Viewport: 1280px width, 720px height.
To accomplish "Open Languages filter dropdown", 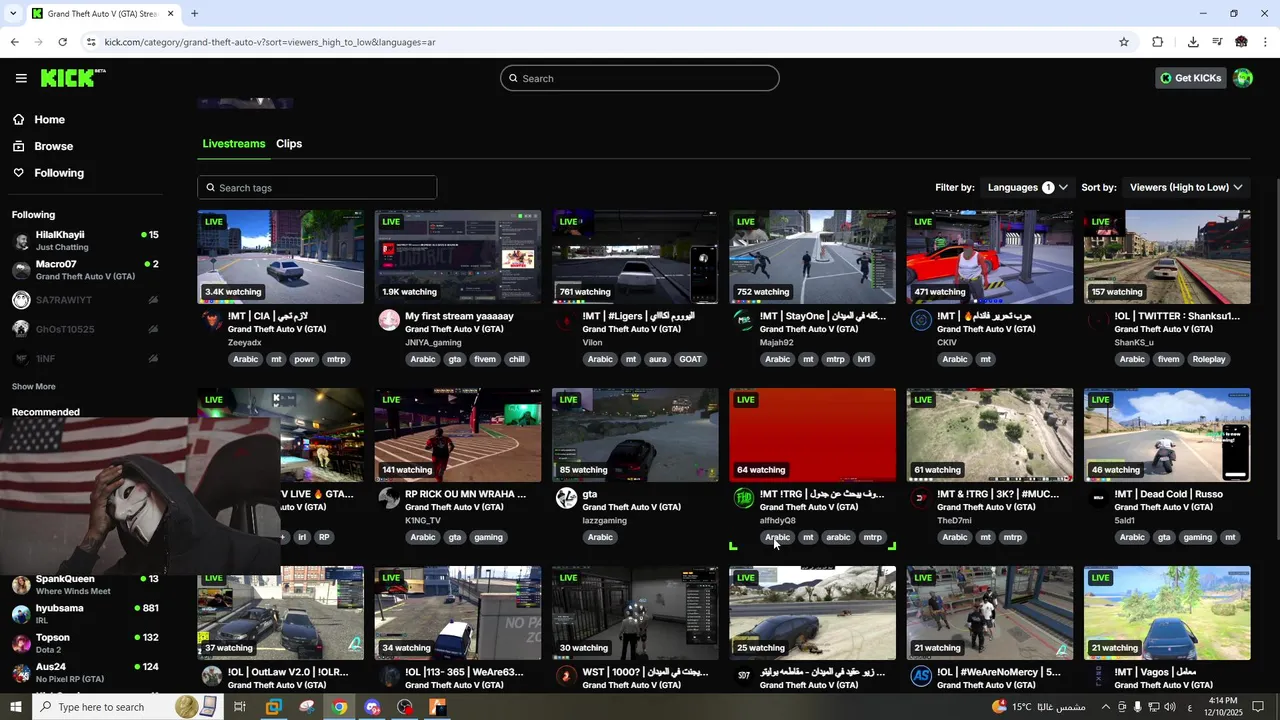I will pyautogui.click(x=1027, y=187).
